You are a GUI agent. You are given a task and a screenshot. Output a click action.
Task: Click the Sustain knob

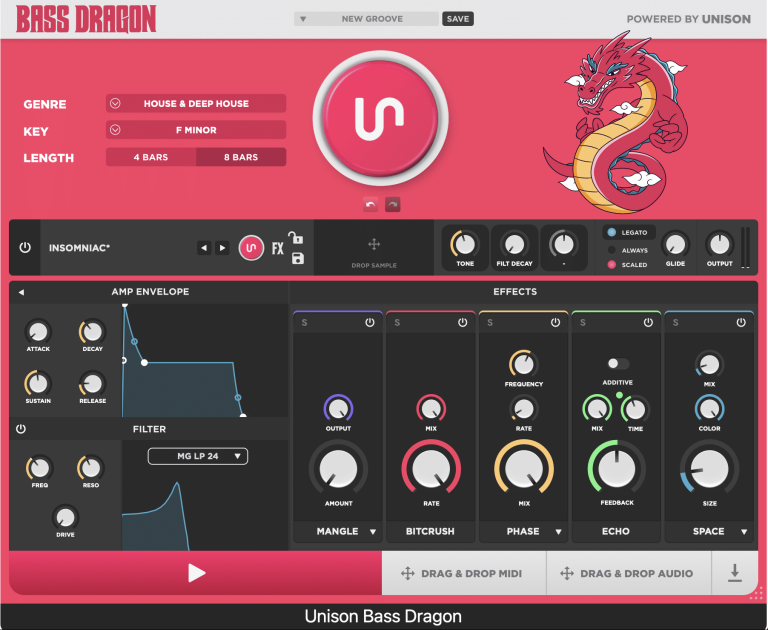[38, 384]
